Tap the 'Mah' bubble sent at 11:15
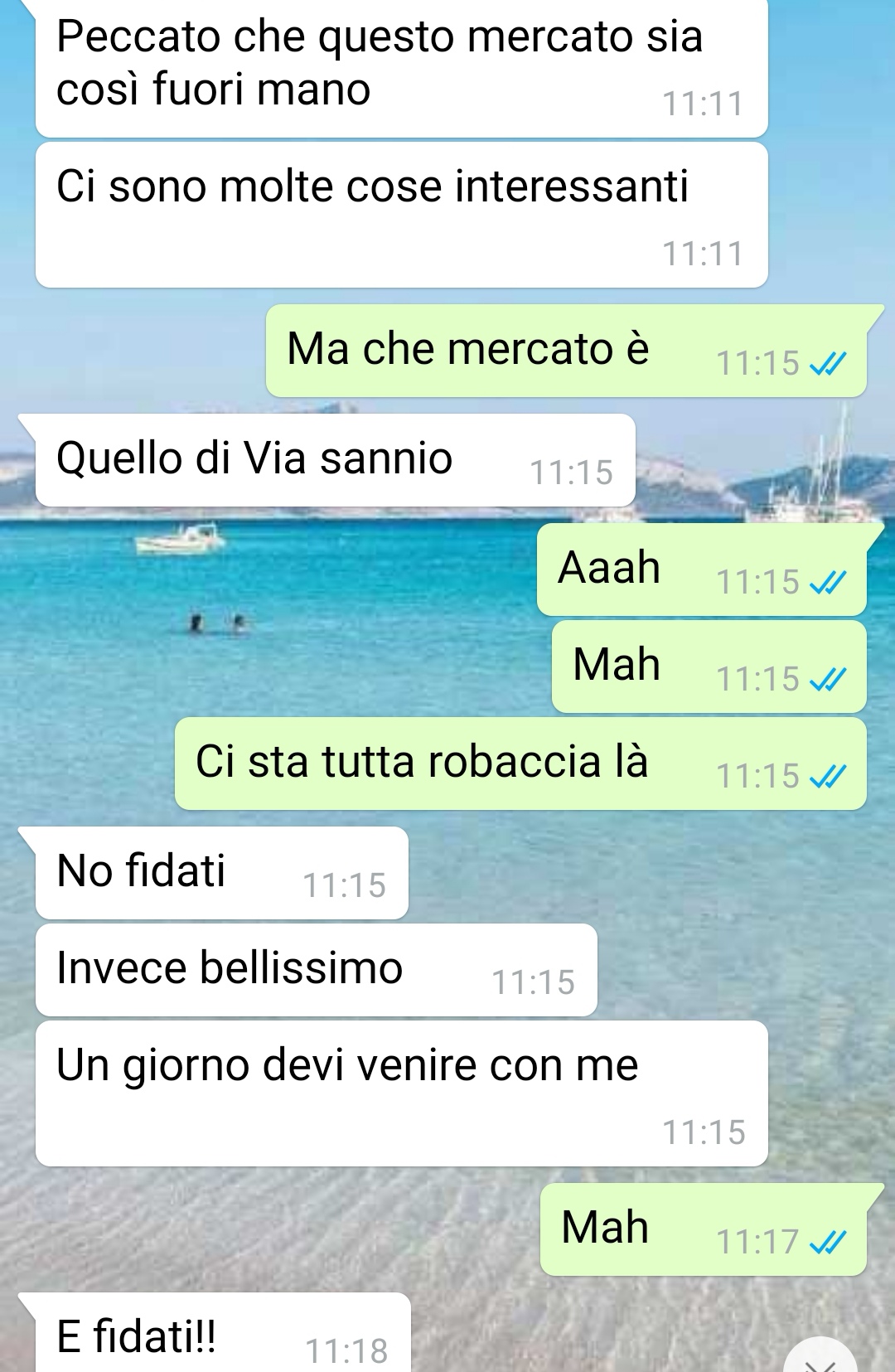The width and height of the screenshot is (895, 1372). pyautogui.click(x=709, y=666)
